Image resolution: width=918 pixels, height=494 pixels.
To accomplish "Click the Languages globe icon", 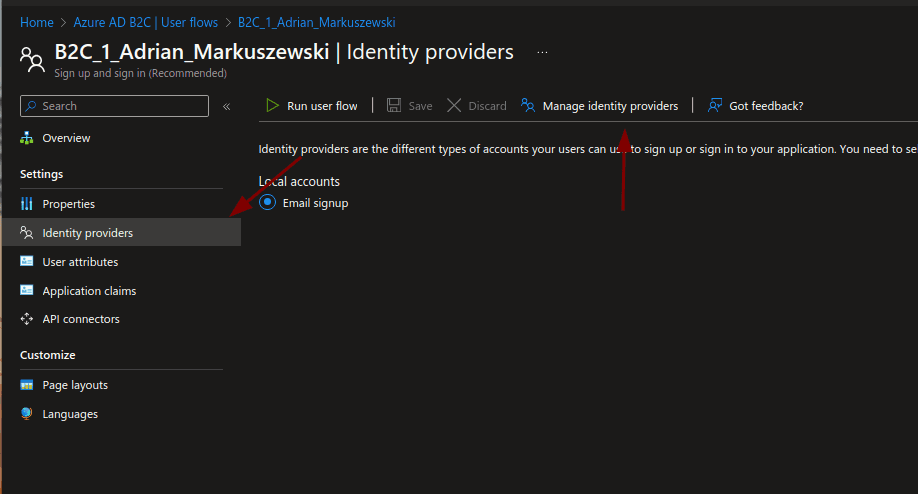I will [26, 413].
